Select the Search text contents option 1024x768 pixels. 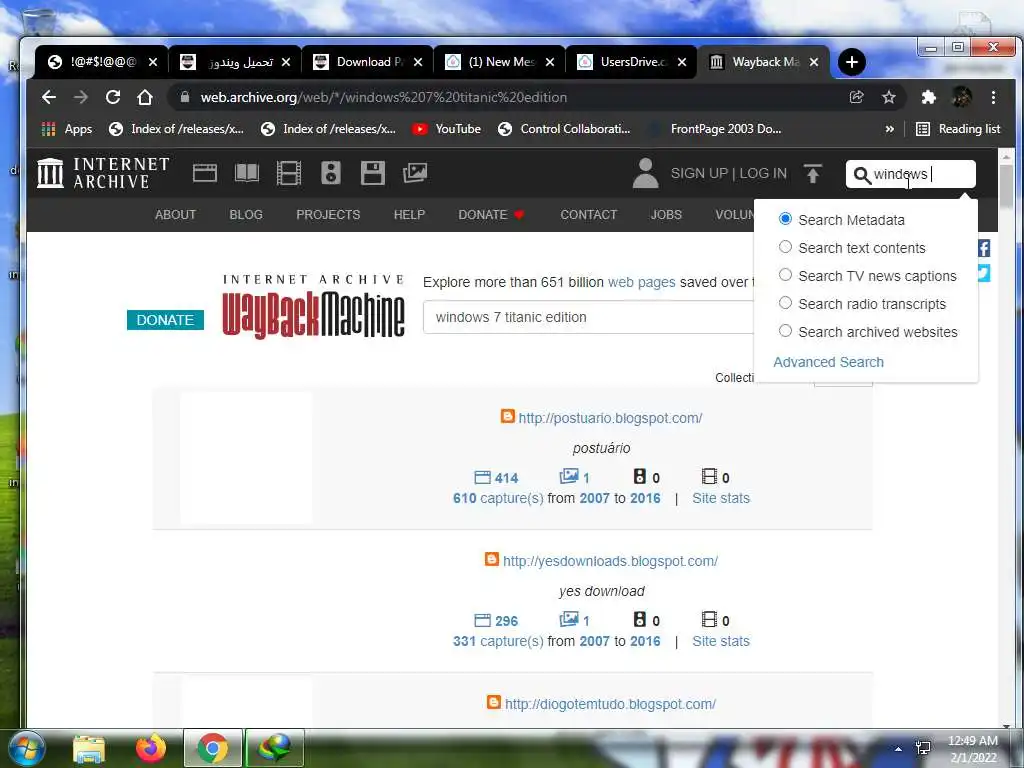(x=786, y=247)
